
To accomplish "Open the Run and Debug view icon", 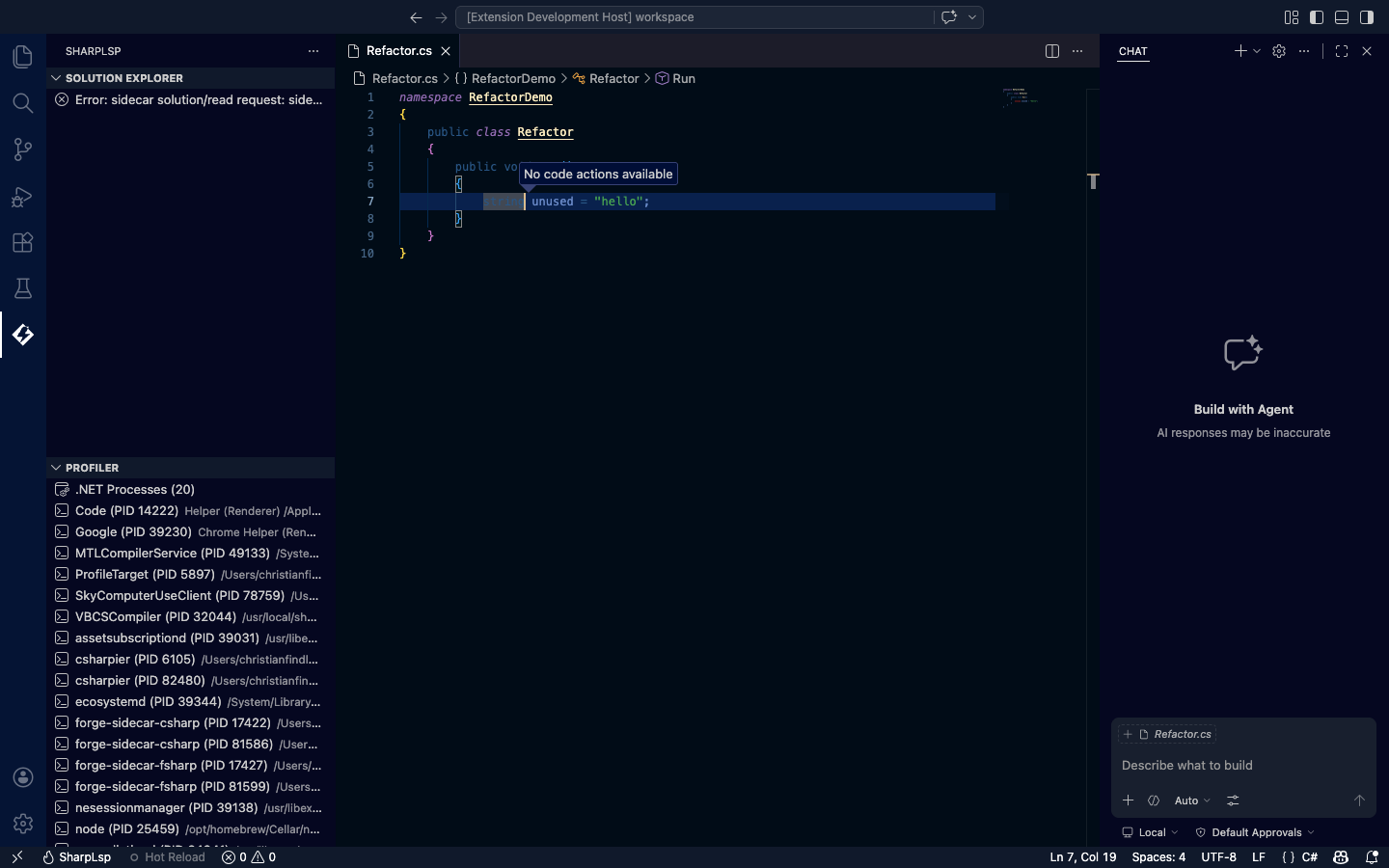I will pyautogui.click(x=23, y=196).
